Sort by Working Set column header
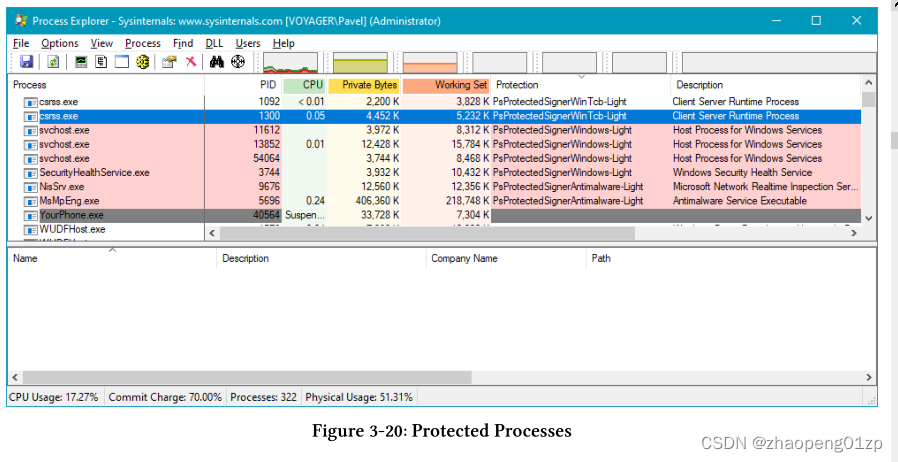The height and width of the screenshot is (462, 898). [x=446, y=85]
